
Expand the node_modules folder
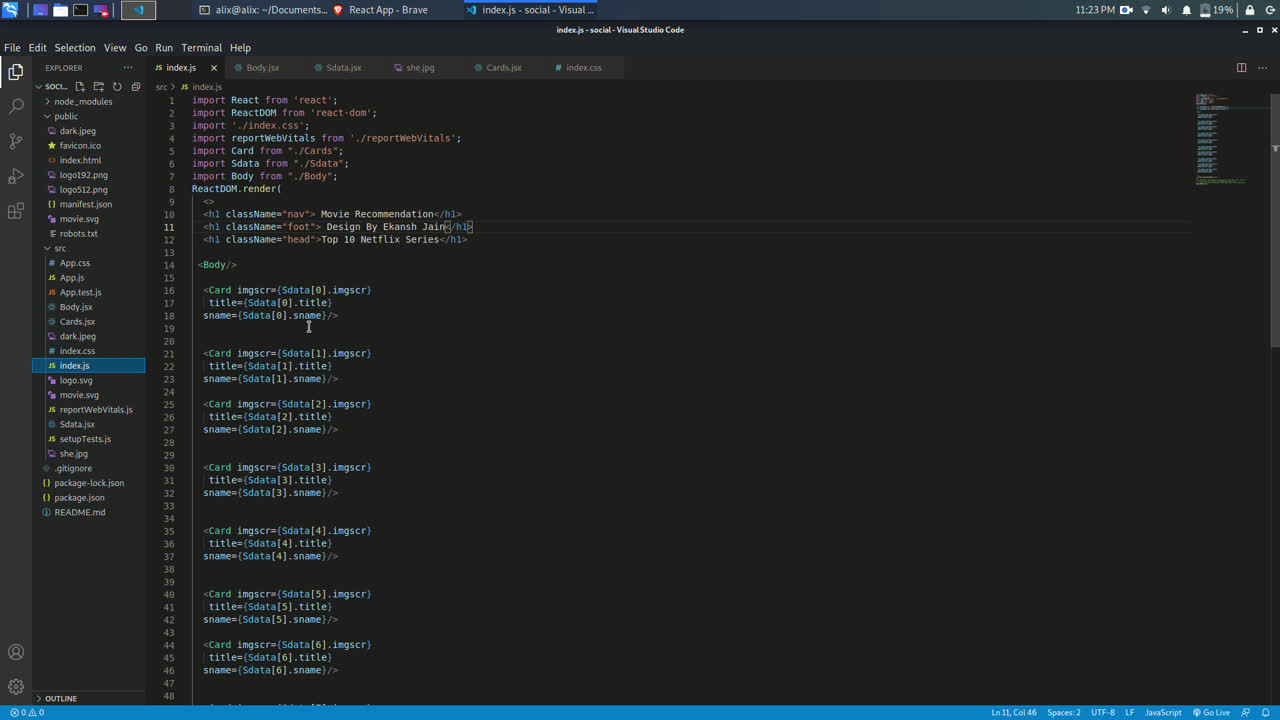(x=82, y=102)
